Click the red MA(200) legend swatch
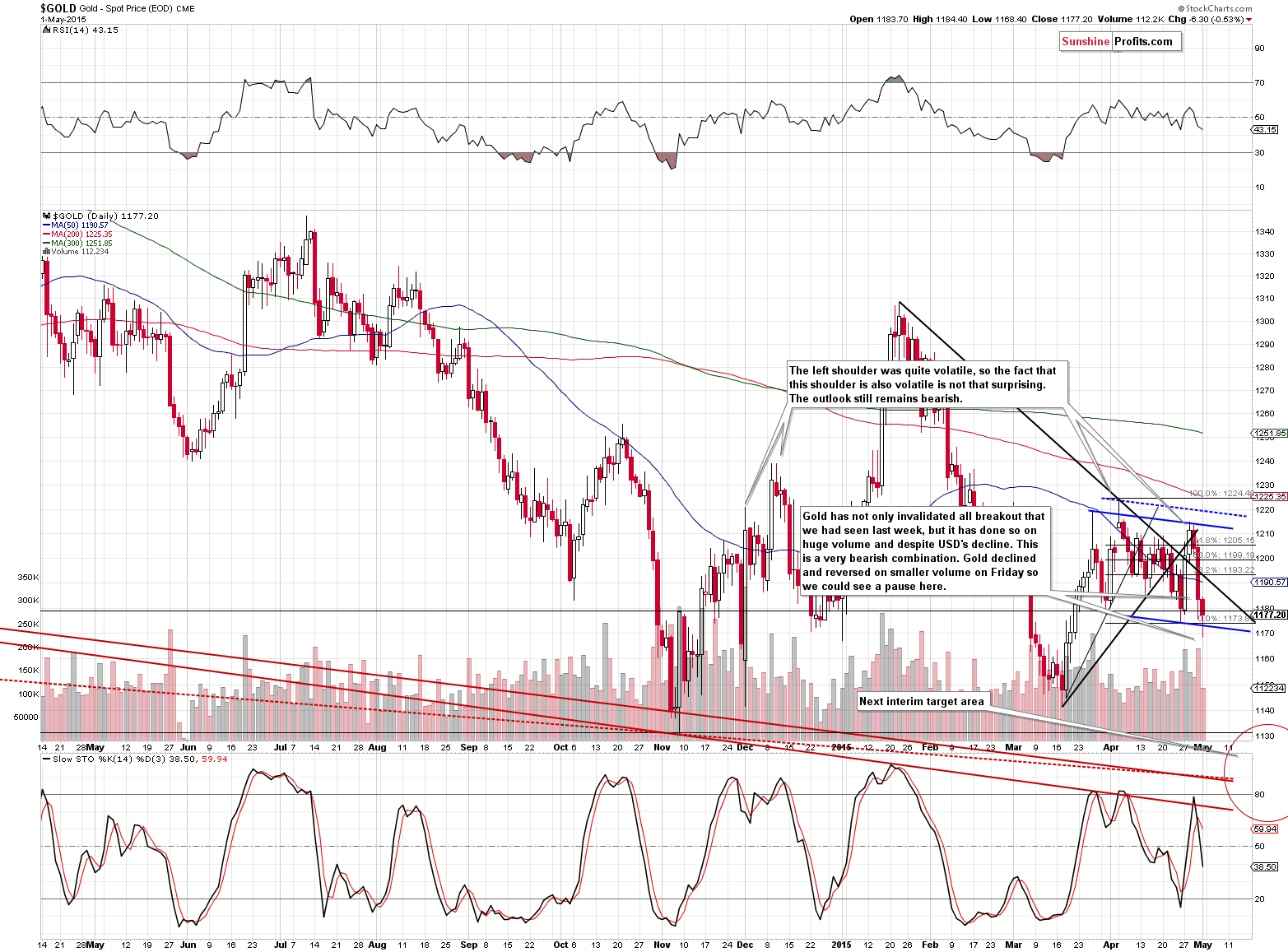 coord(45,235)
